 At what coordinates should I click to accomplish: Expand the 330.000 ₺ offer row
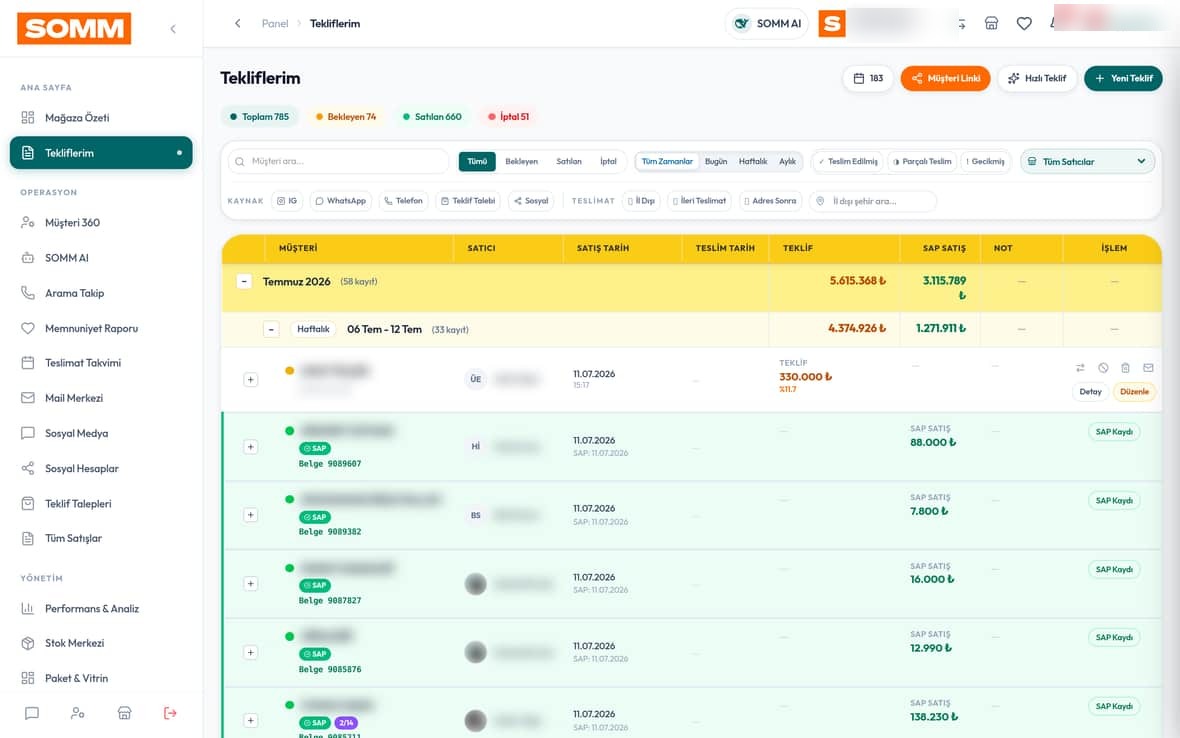(x=251, y=380)
